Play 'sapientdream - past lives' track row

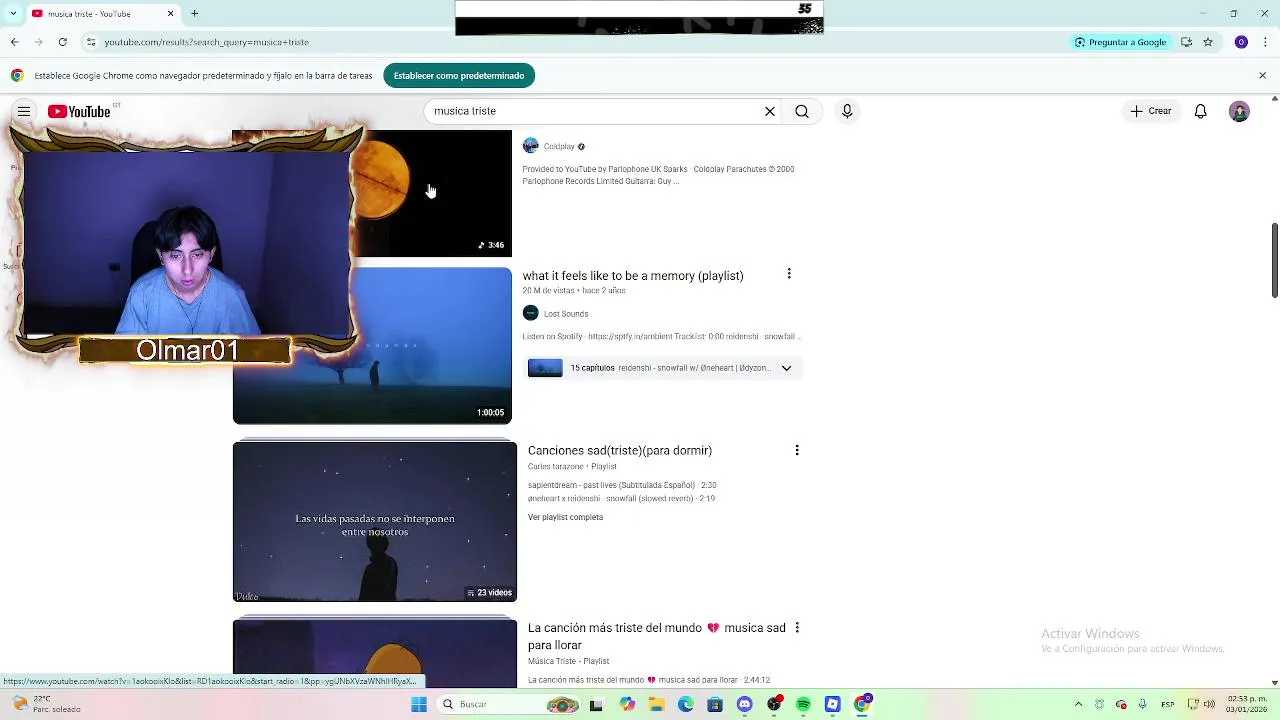[x=622, y=485]
